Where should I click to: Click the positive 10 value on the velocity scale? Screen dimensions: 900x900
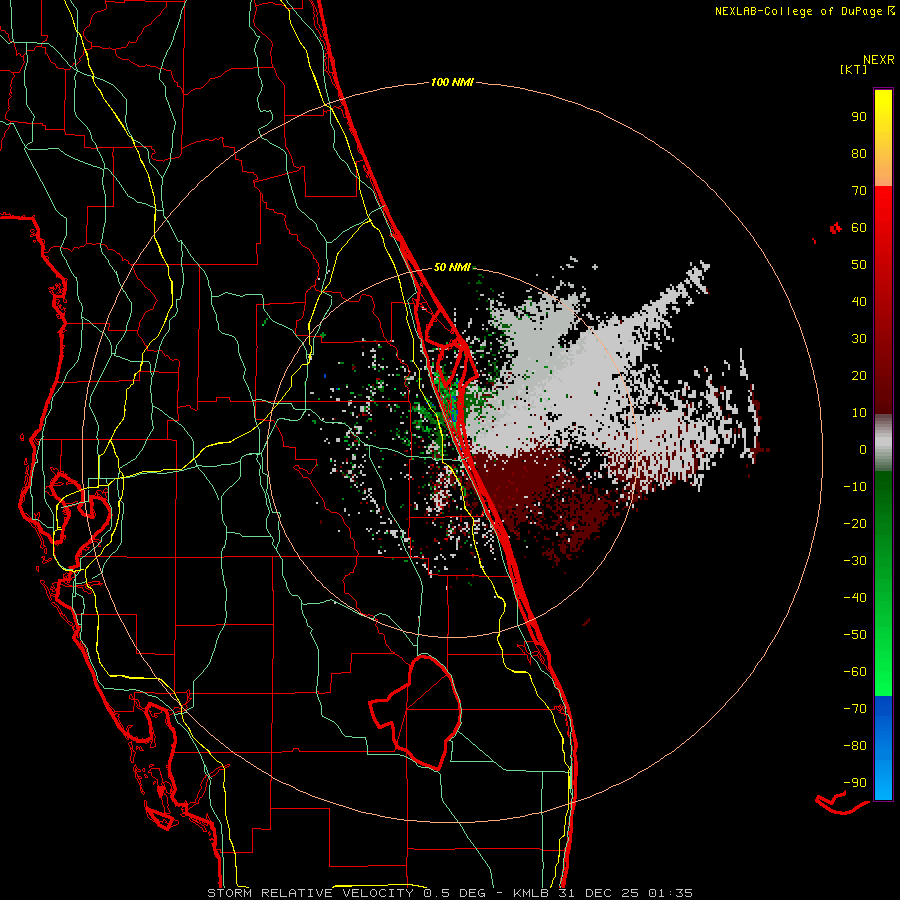coord(859,413)
